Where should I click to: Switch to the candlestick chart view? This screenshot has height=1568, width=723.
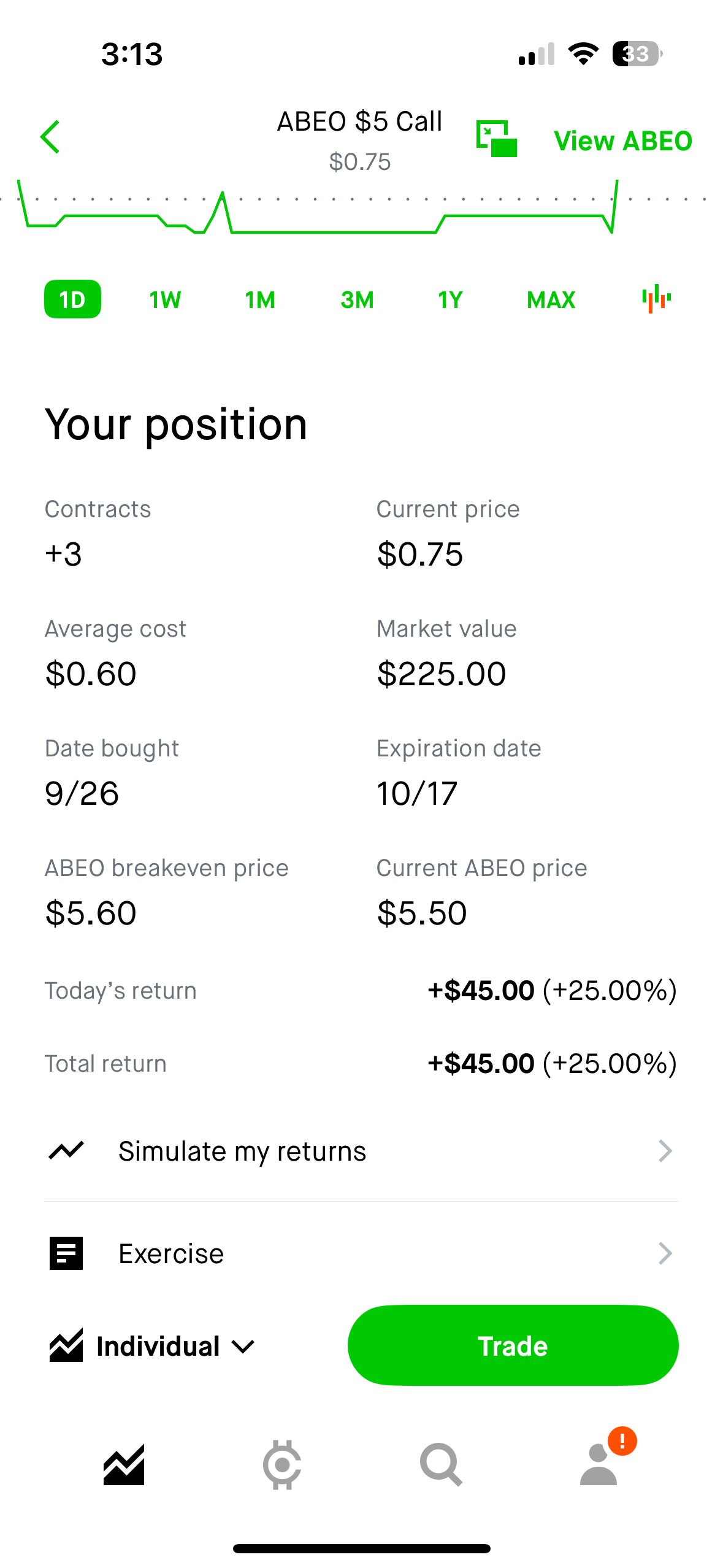click(656, 299)
